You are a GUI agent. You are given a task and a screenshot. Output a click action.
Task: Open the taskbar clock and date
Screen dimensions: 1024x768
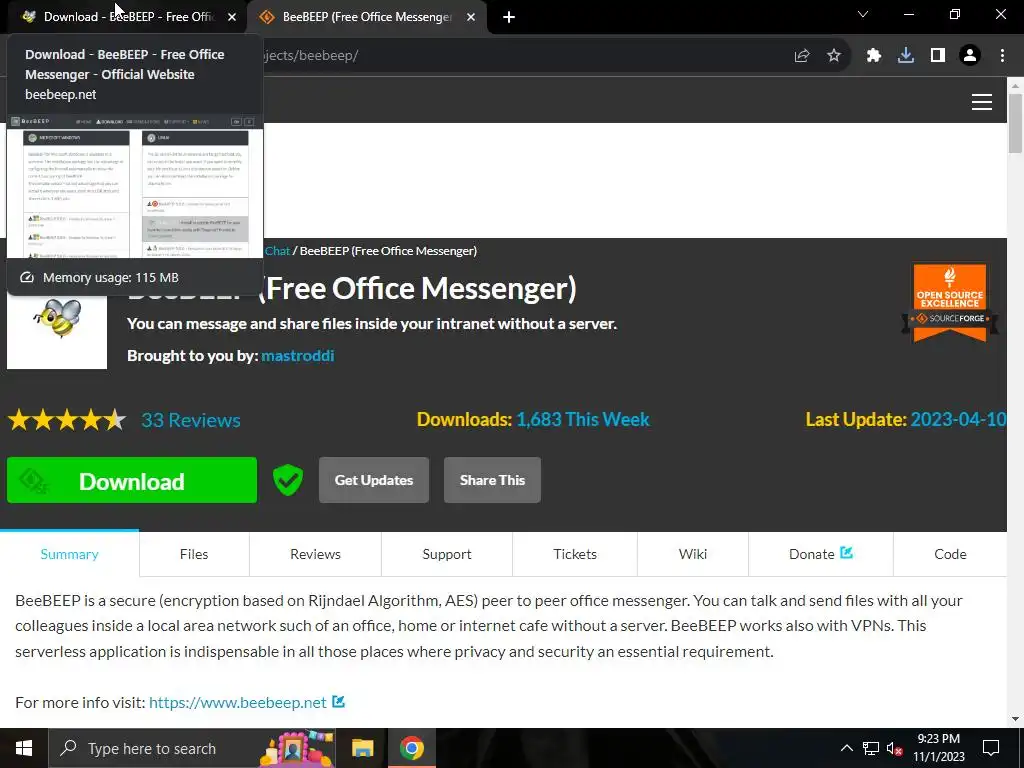pos(938,748)
